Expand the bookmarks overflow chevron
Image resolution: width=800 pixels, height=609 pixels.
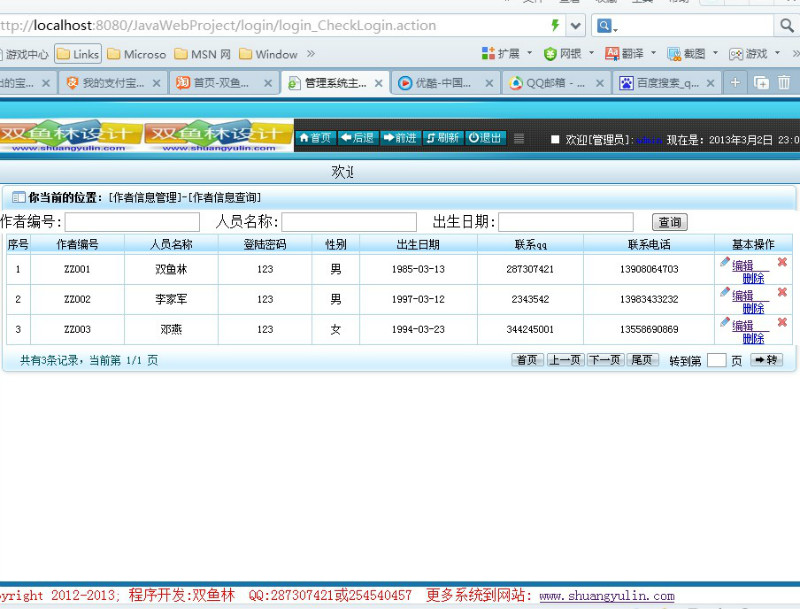311,54
